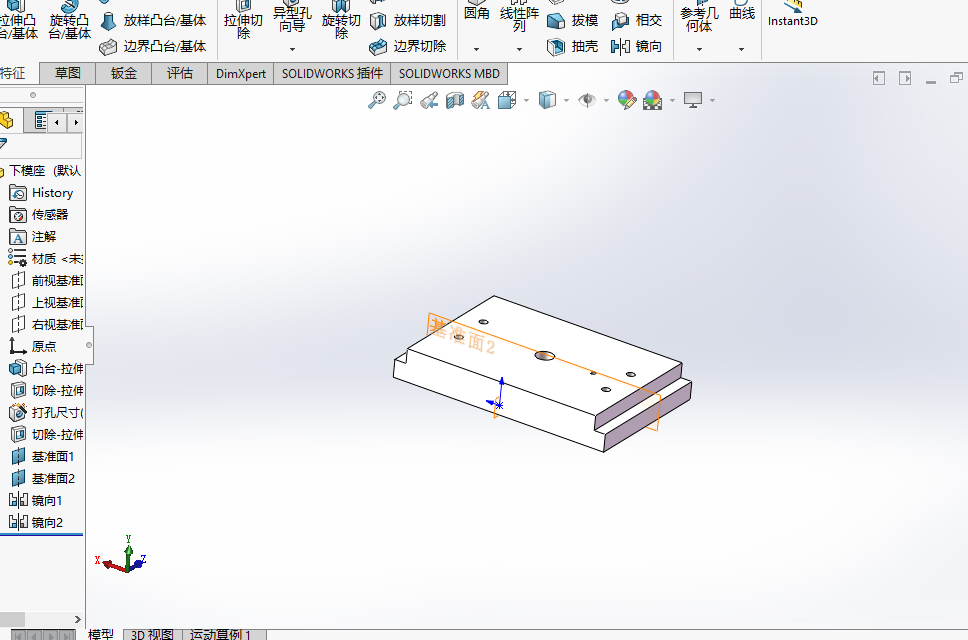Image resolution: width=968 pixels, height=640 pixels.
Task: Open the Display Style dropdown arrow
Action: [x=566, y=100]
